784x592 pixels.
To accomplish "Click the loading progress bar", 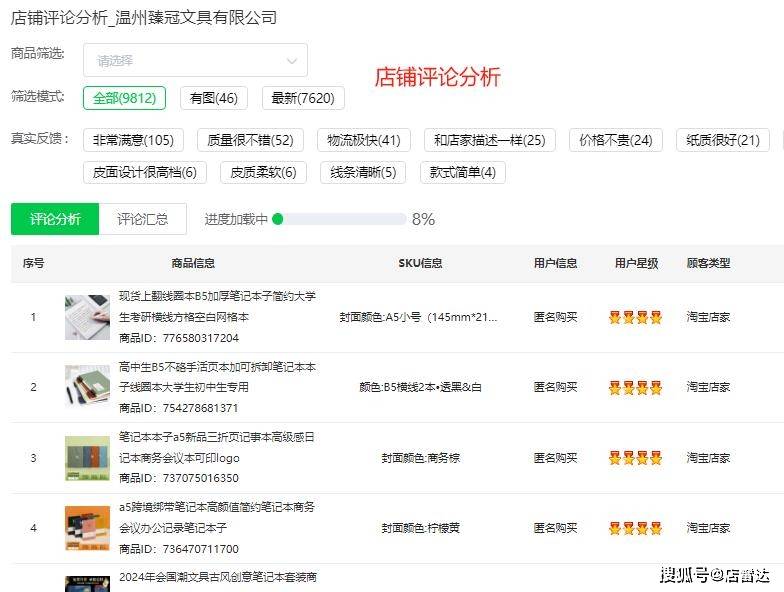I will pos(340,219).
